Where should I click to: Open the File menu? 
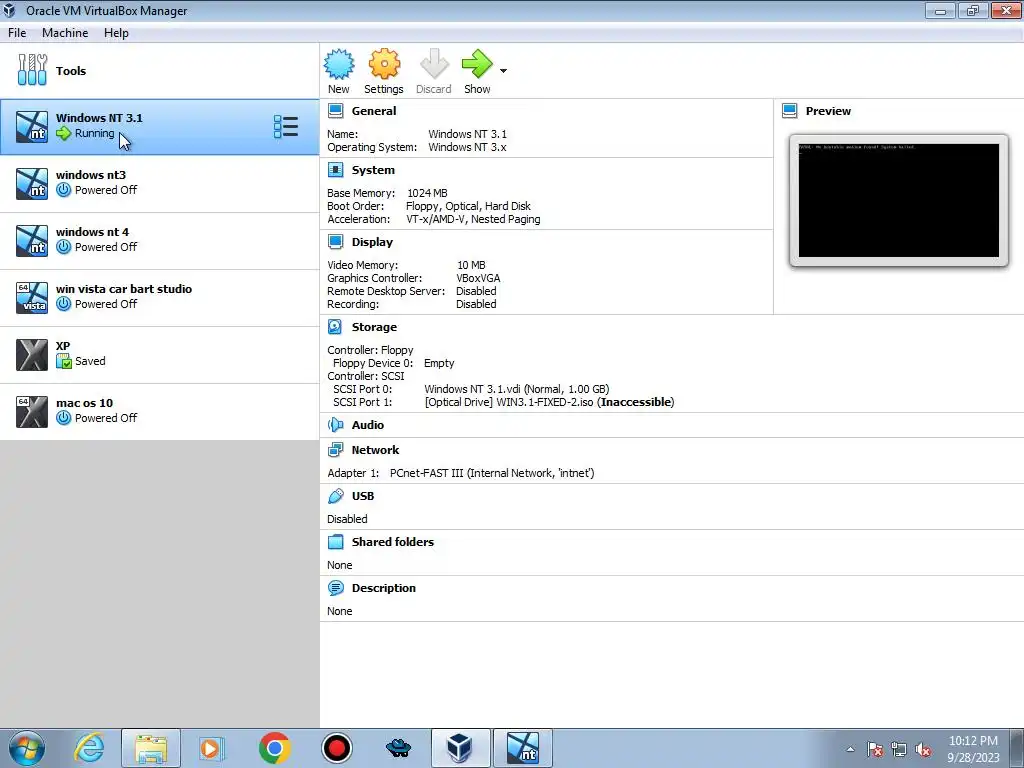pos(17,33)
